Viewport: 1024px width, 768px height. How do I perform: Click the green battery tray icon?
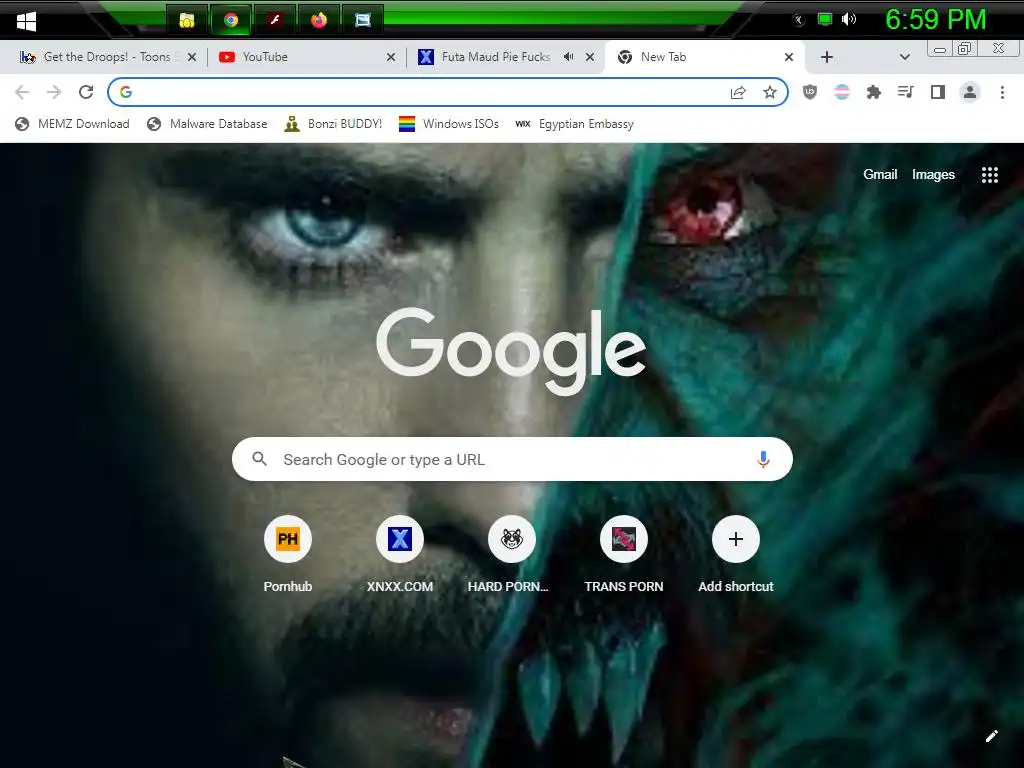click(825, 20)
